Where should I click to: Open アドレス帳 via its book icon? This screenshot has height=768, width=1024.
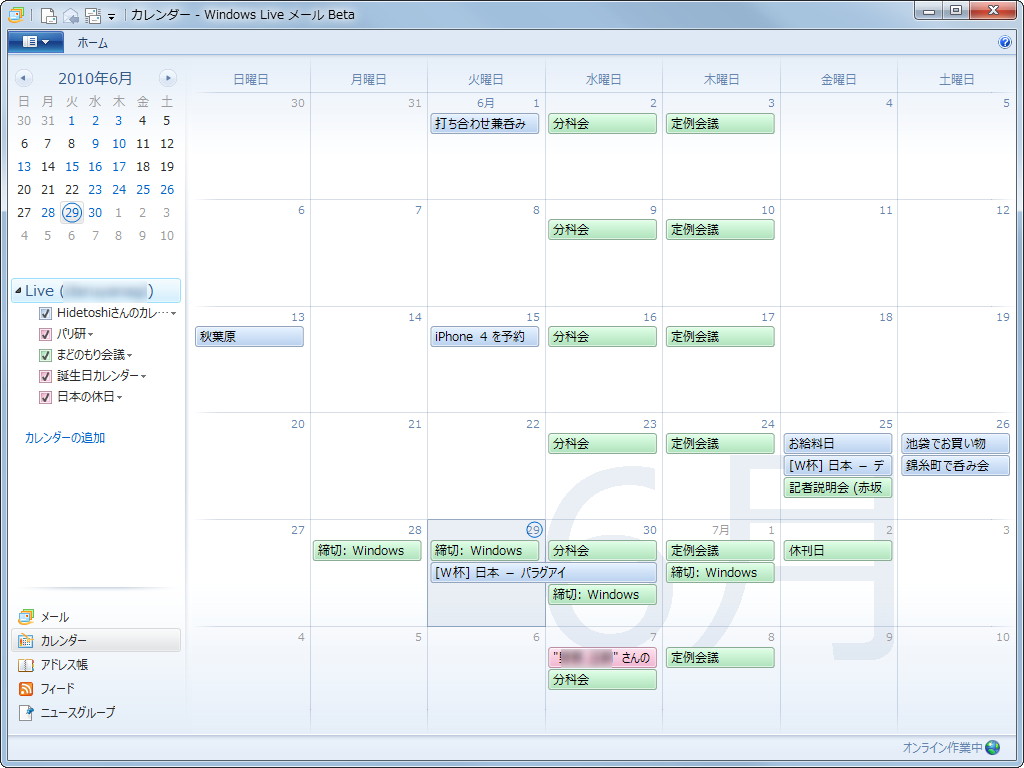(x=25, y=665)
